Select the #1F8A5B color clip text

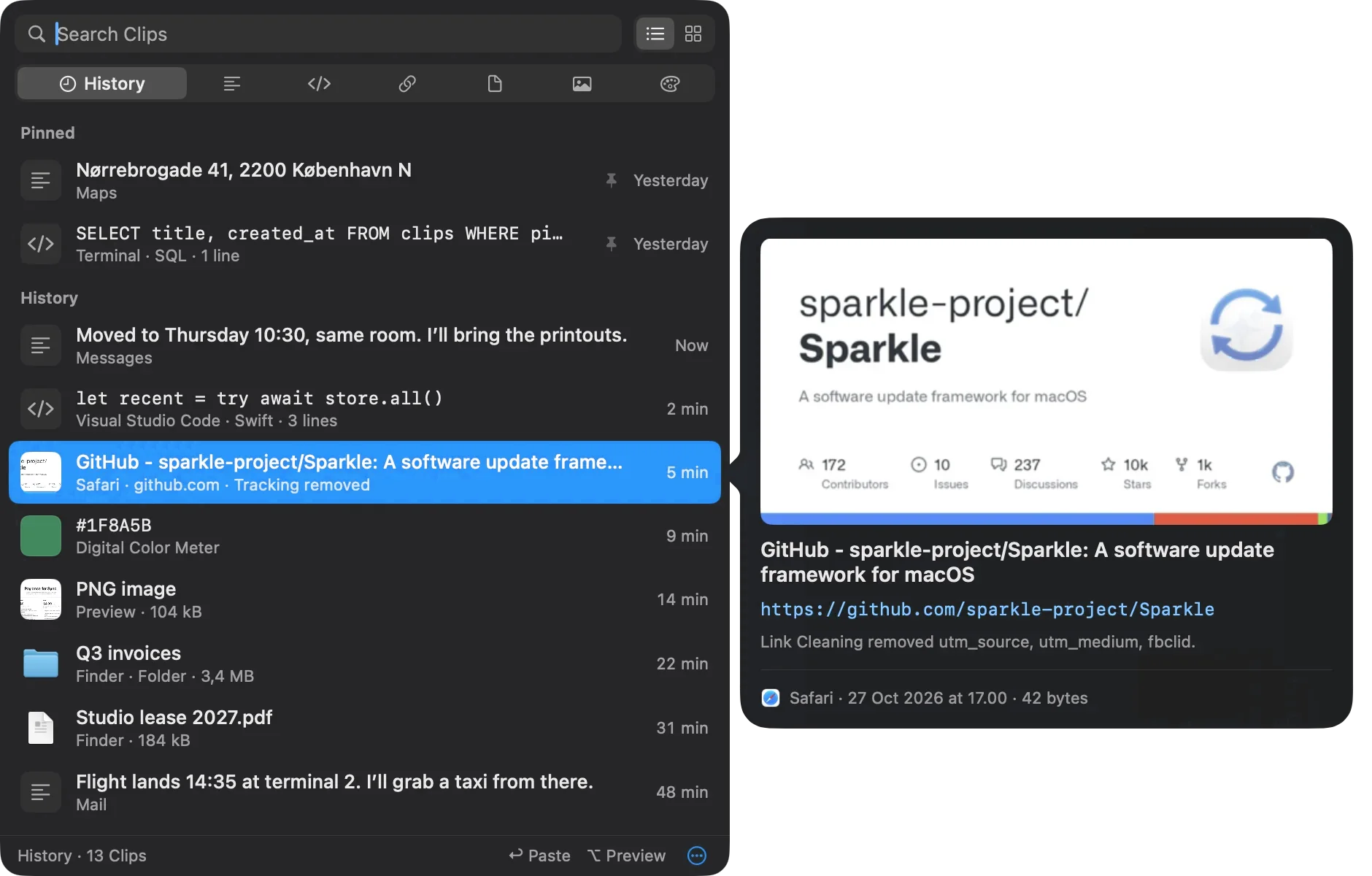[x=114, y=525]
